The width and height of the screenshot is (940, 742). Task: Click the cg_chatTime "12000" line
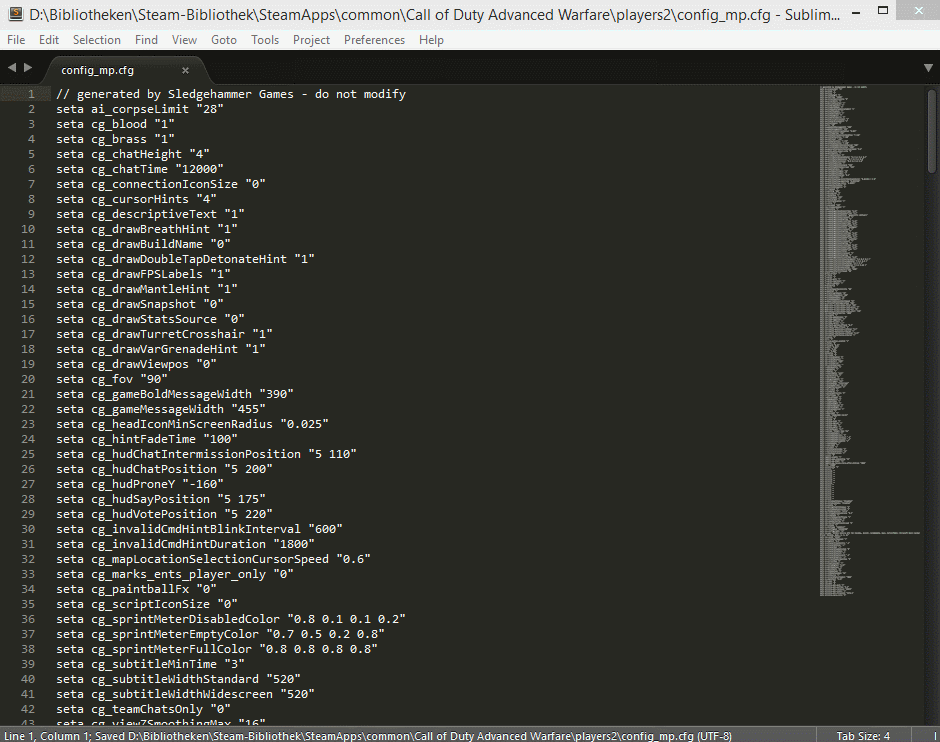140,169
